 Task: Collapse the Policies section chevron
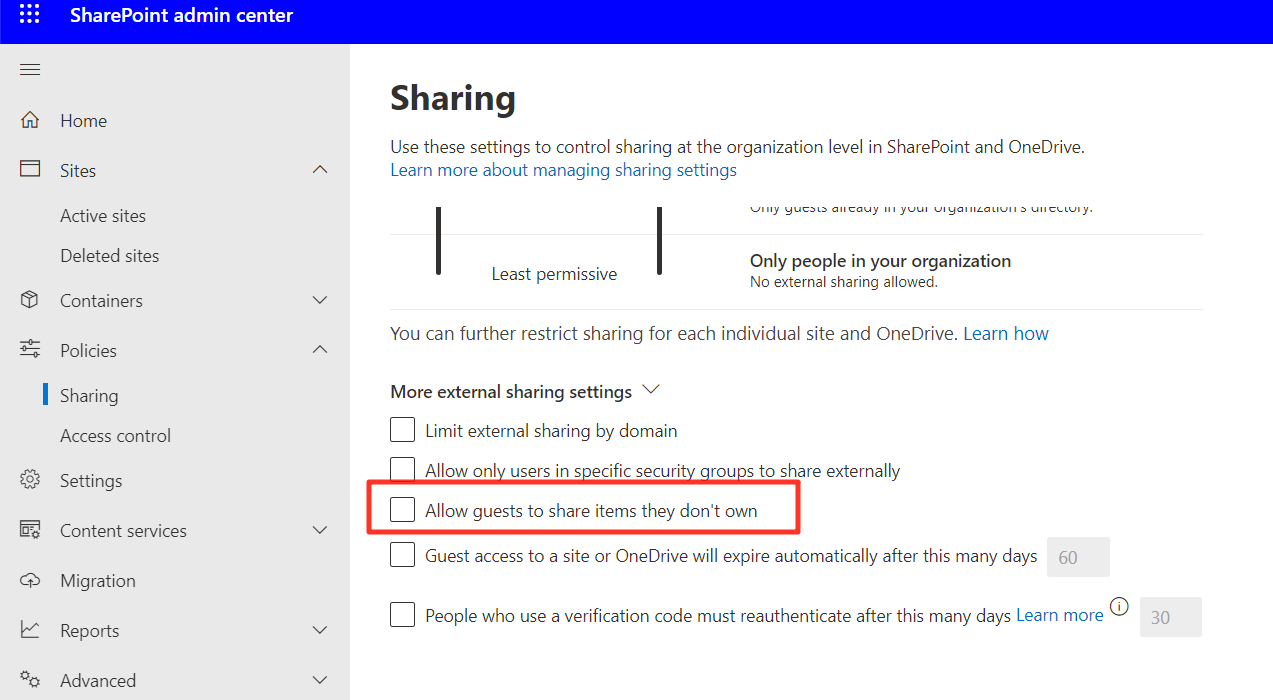(320, 350)
